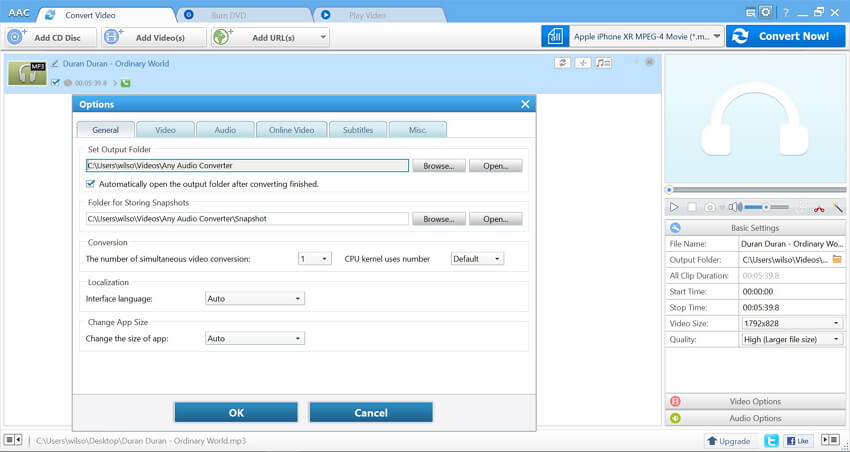Click the music note list icon on track

coord(603,63)
